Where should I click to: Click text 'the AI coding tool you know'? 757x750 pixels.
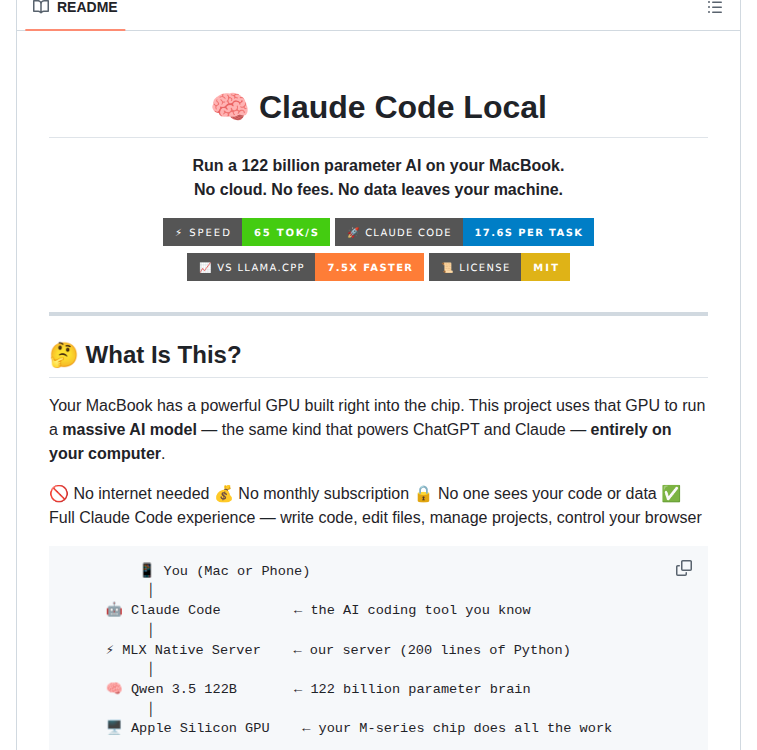tap(421, 610)
